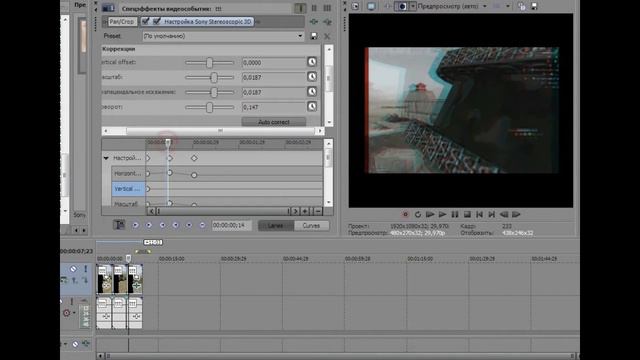Screen dimensions: 640x360
Task: Toggle loop playback under preview
Action: [x=418, y=214]
